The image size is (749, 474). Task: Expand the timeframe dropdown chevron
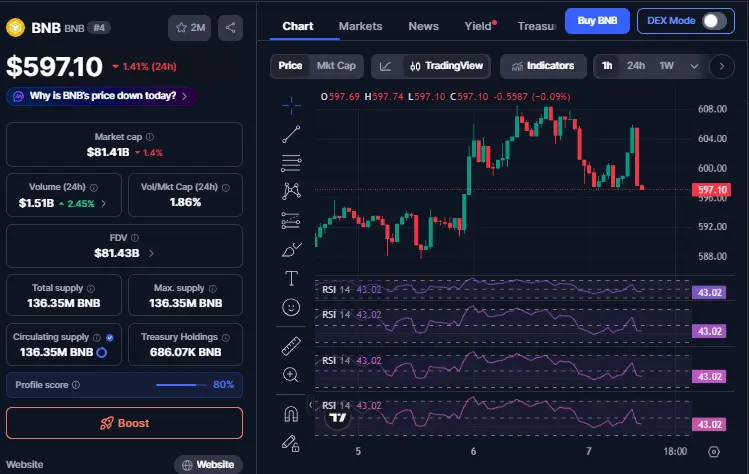point(694,66)
